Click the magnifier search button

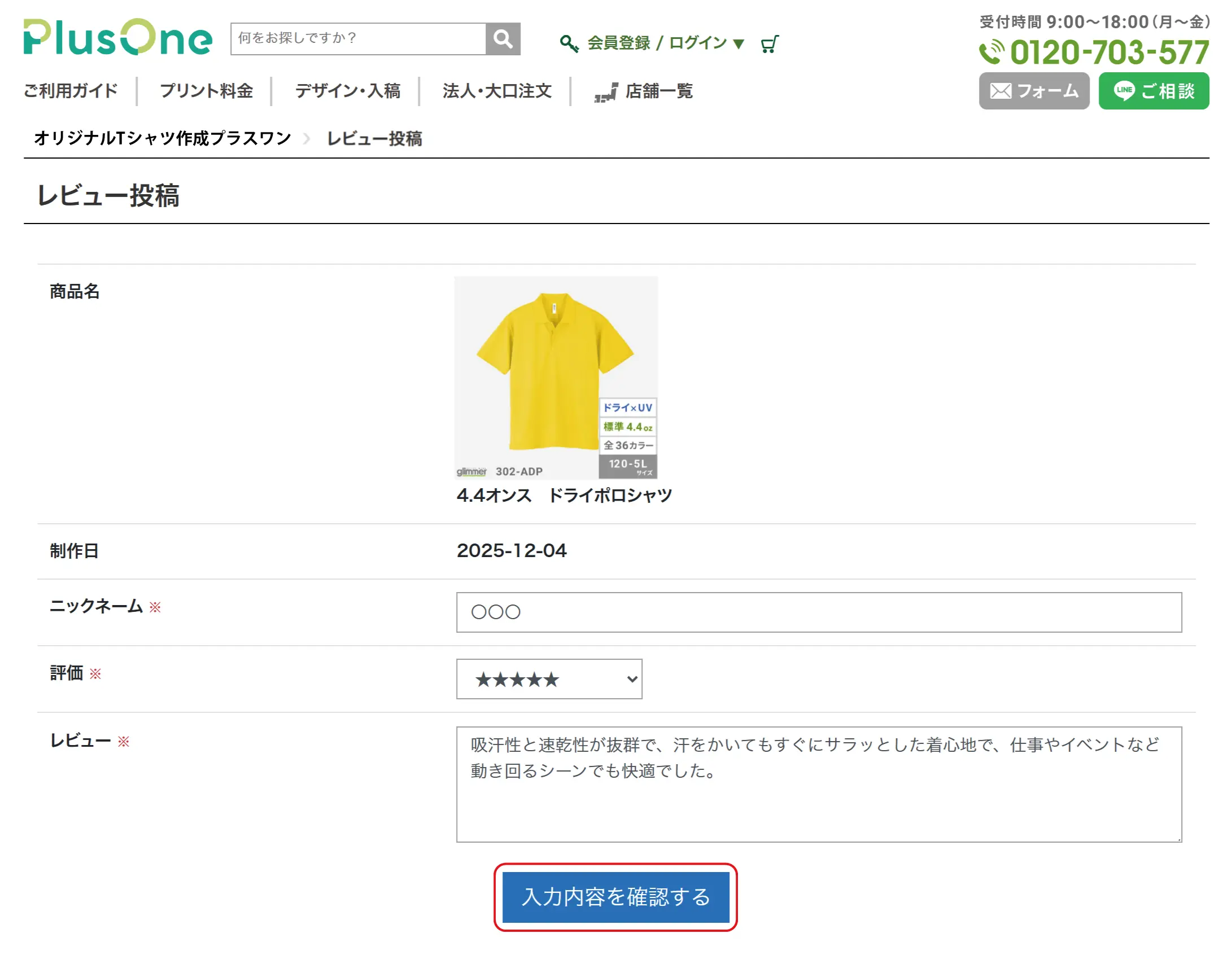[x=503, y=39]
